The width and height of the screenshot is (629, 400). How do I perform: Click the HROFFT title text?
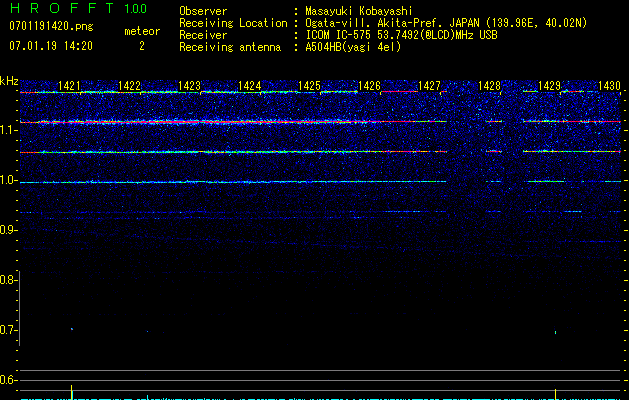[60, 9]
